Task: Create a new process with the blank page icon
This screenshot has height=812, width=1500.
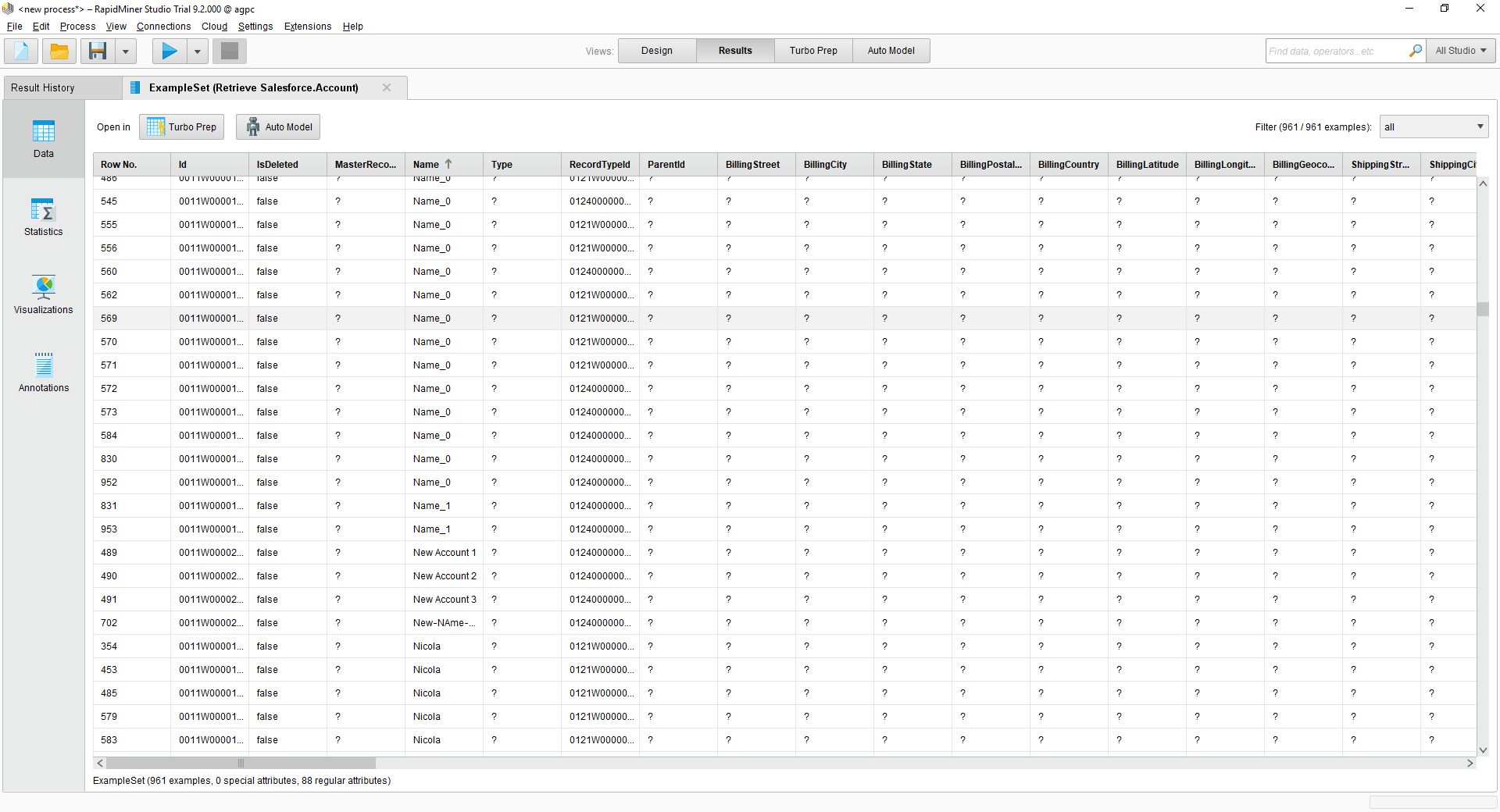Action: coord(20,51)
